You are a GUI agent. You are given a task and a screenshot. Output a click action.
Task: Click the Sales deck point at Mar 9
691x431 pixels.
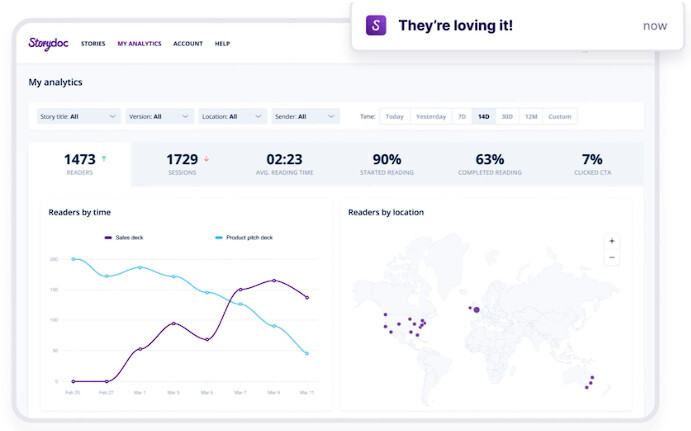(x=274, y=280)
